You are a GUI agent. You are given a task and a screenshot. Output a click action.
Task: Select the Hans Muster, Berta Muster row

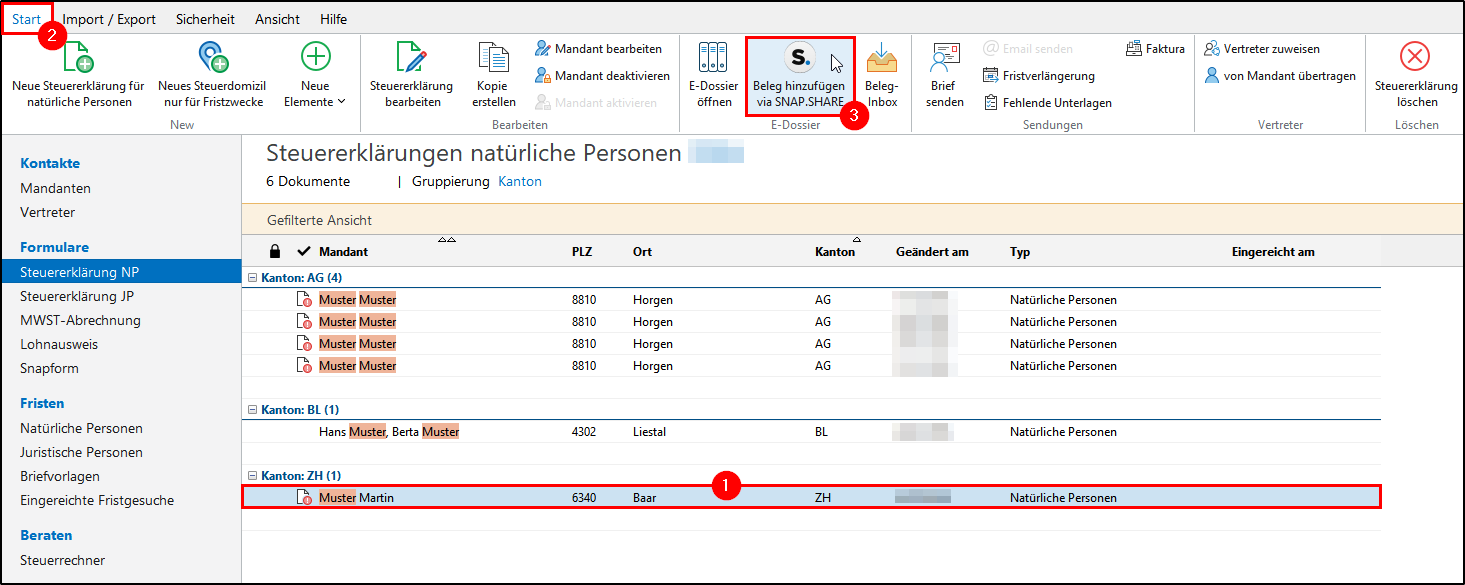coord(389,432)
